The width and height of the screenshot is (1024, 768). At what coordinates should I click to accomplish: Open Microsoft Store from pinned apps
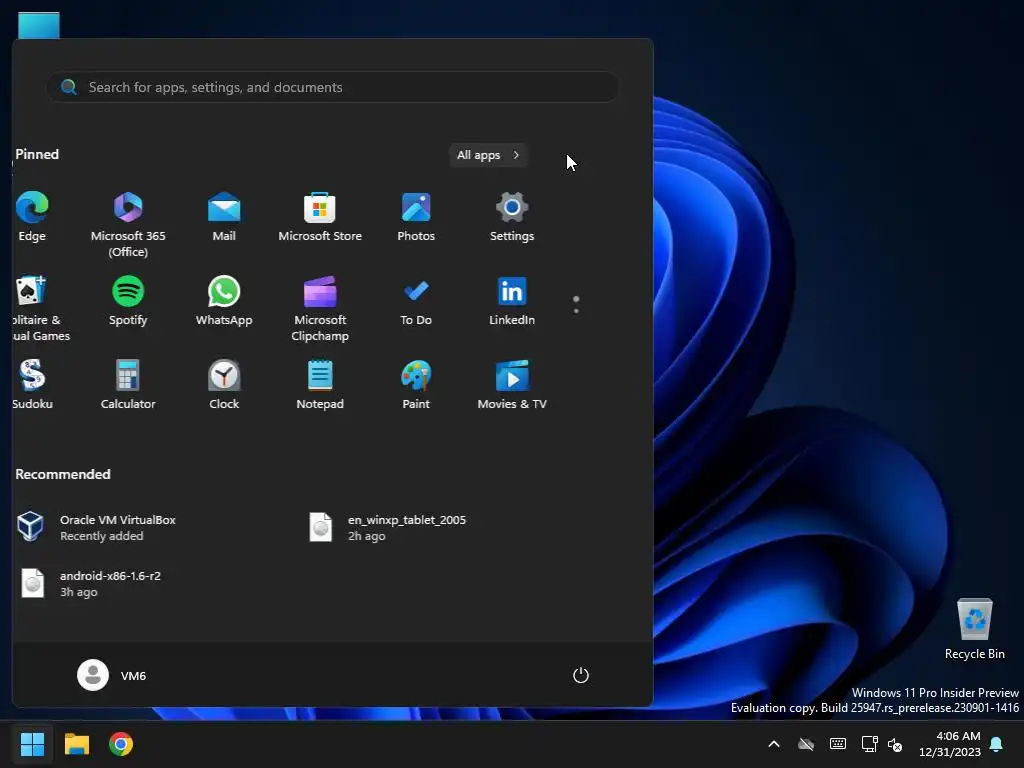point(320,217)
